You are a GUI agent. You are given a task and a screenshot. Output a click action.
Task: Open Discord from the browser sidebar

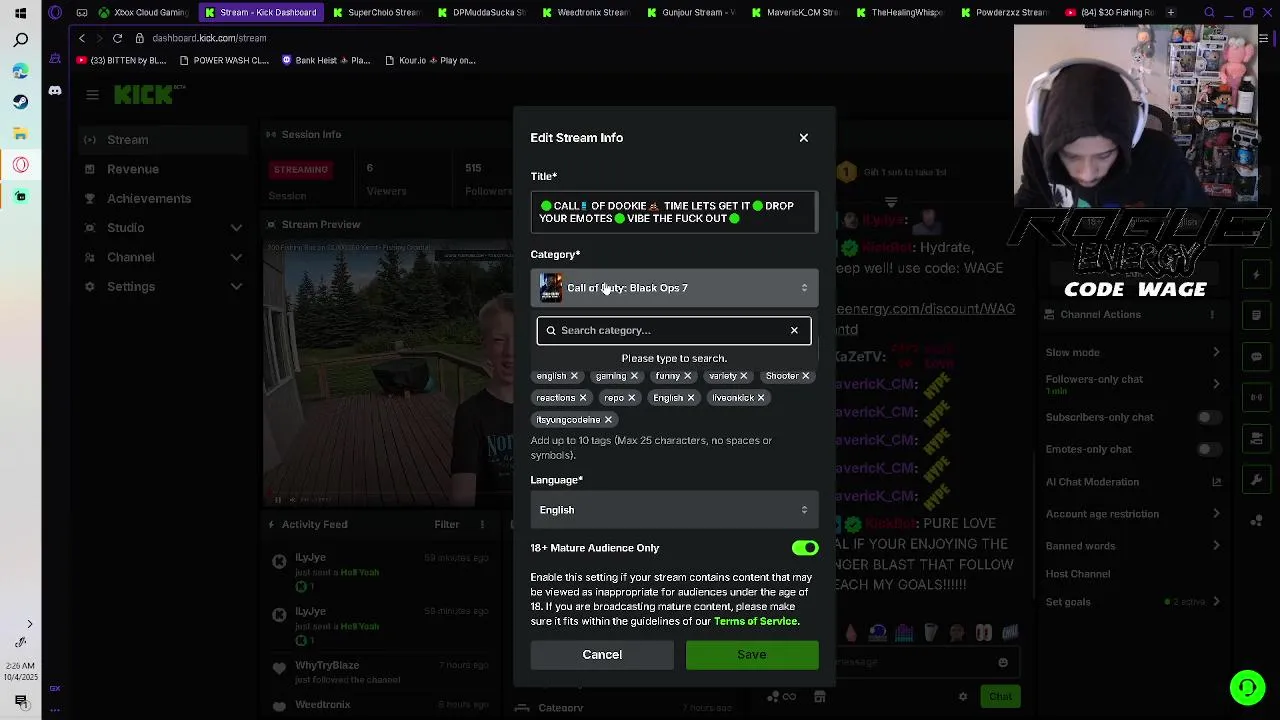(55, 91)
